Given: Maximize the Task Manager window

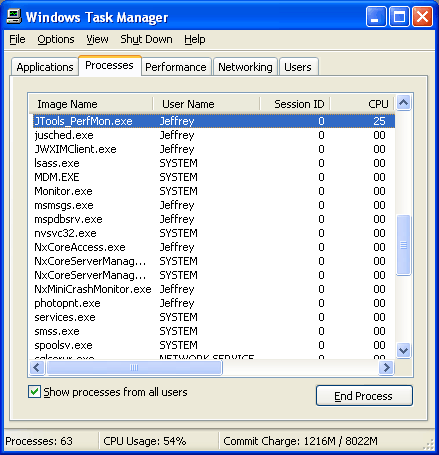Looking at the screenshot, I should [x=399, y=16].
